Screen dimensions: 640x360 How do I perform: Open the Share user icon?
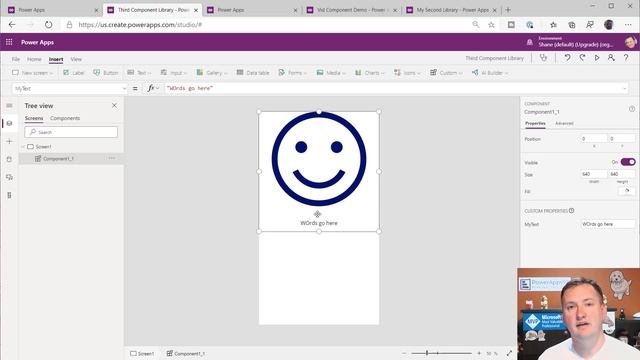(611, 58)
